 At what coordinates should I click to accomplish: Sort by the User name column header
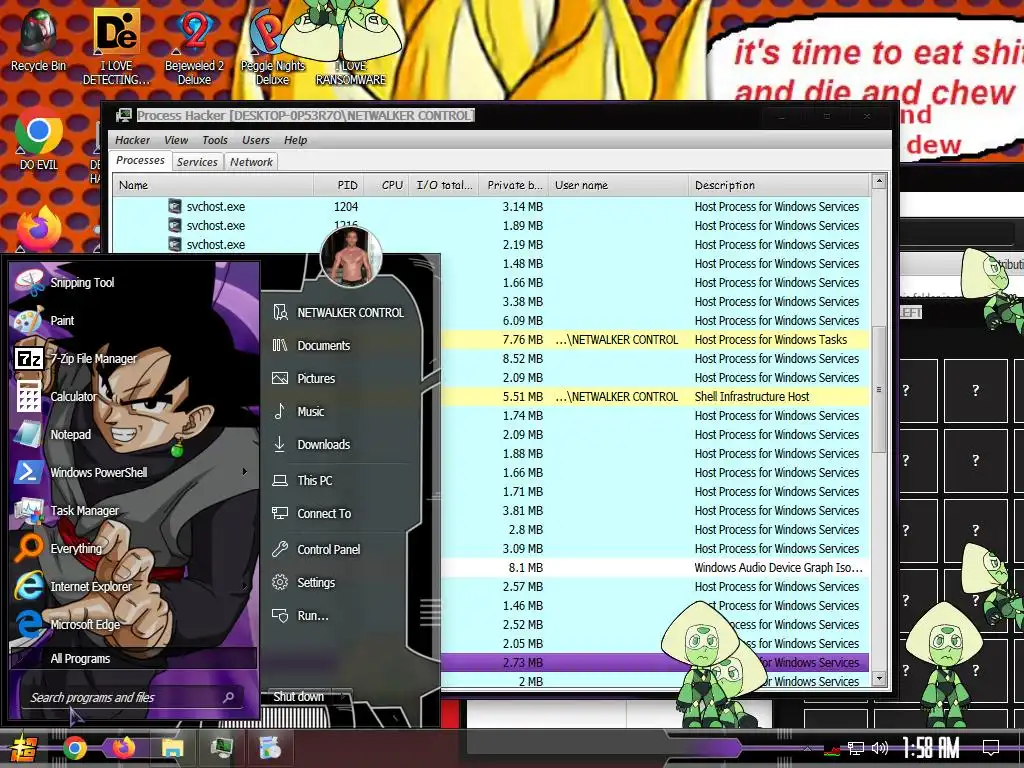pyautogui.click(x=618, y=185)
